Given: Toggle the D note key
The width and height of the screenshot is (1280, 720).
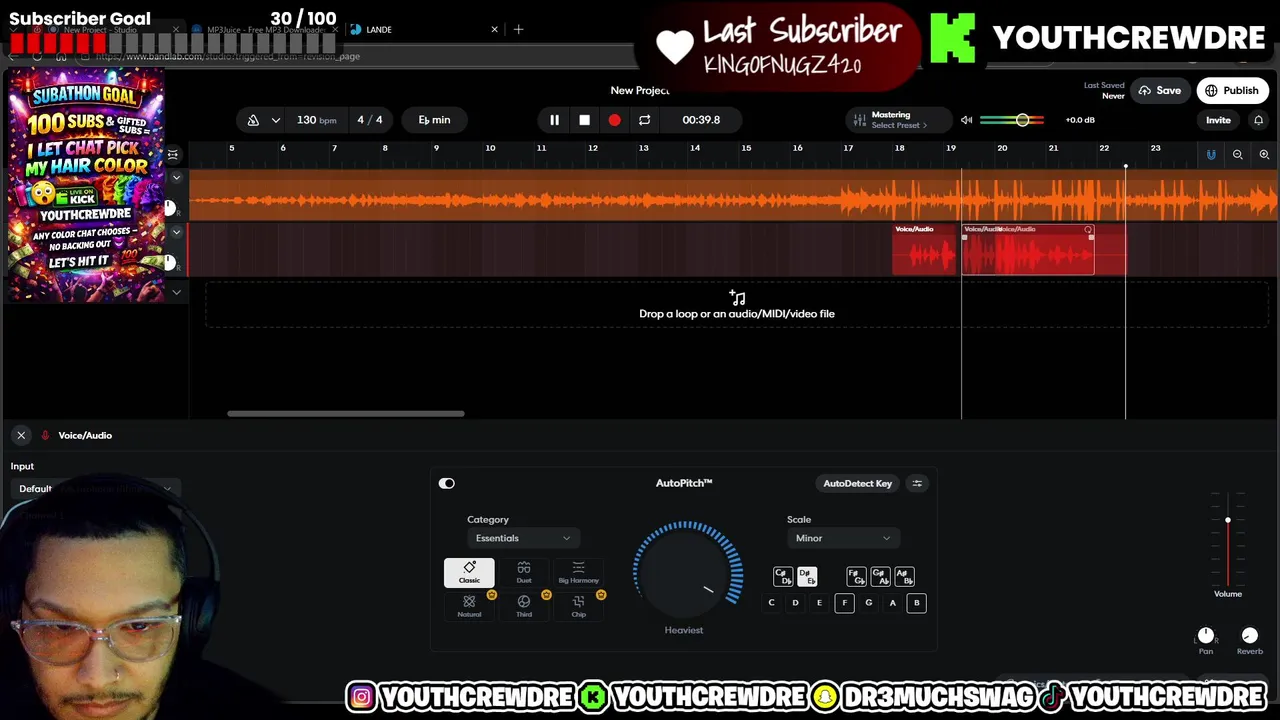Looking at the screenshot, I should (x=795, y=603).
